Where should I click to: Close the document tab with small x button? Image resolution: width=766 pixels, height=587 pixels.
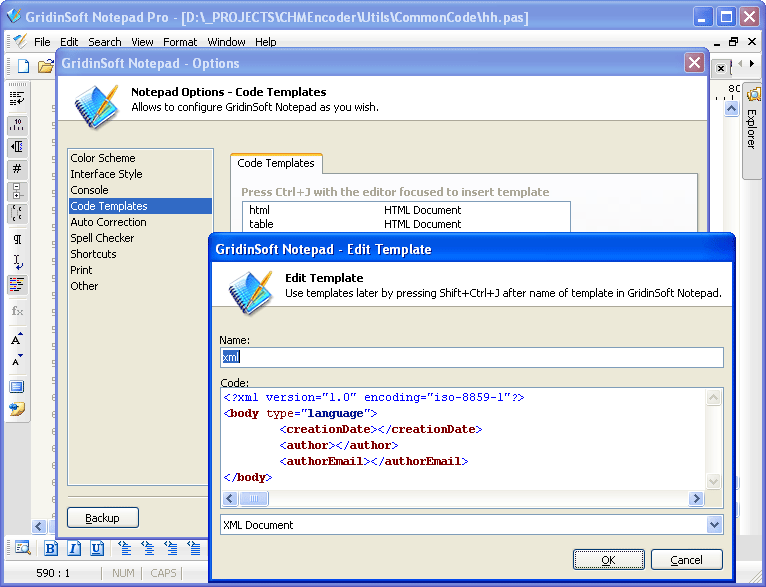click(x=721, y=68)
